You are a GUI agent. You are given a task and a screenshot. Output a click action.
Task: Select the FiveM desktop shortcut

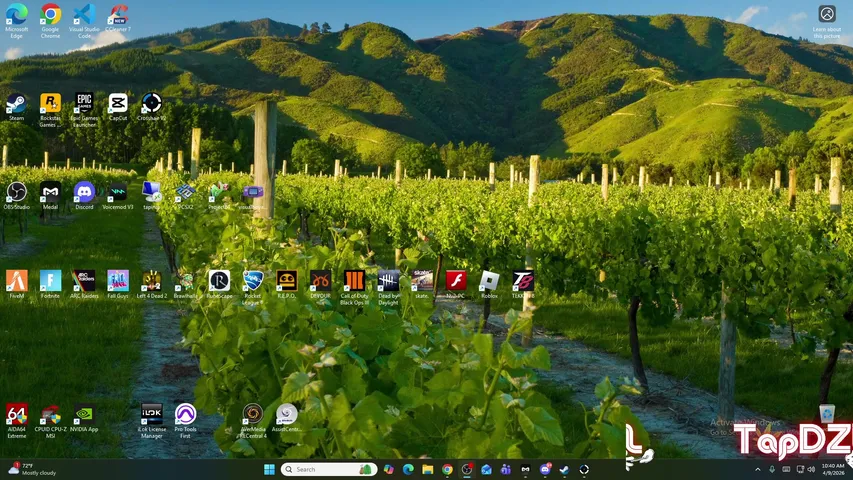click(x=16, y=284)
